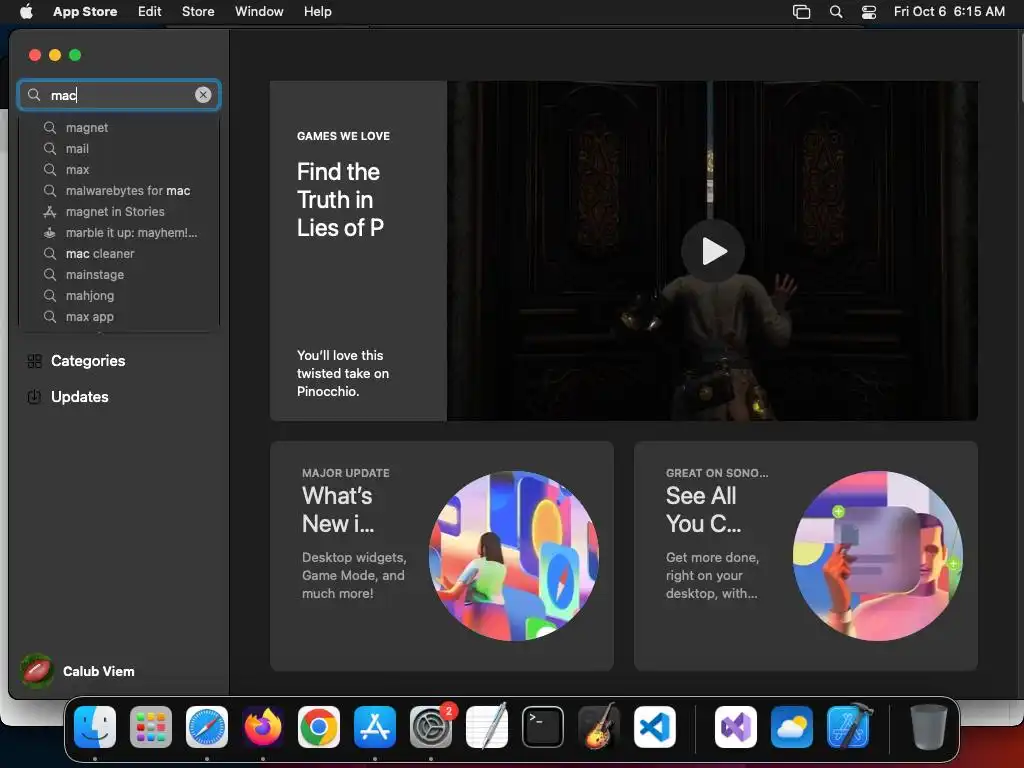This screenshot has width=1024, height=768.
Task: Open Visual Studio Code from the Dock
Action: point(655,727)
